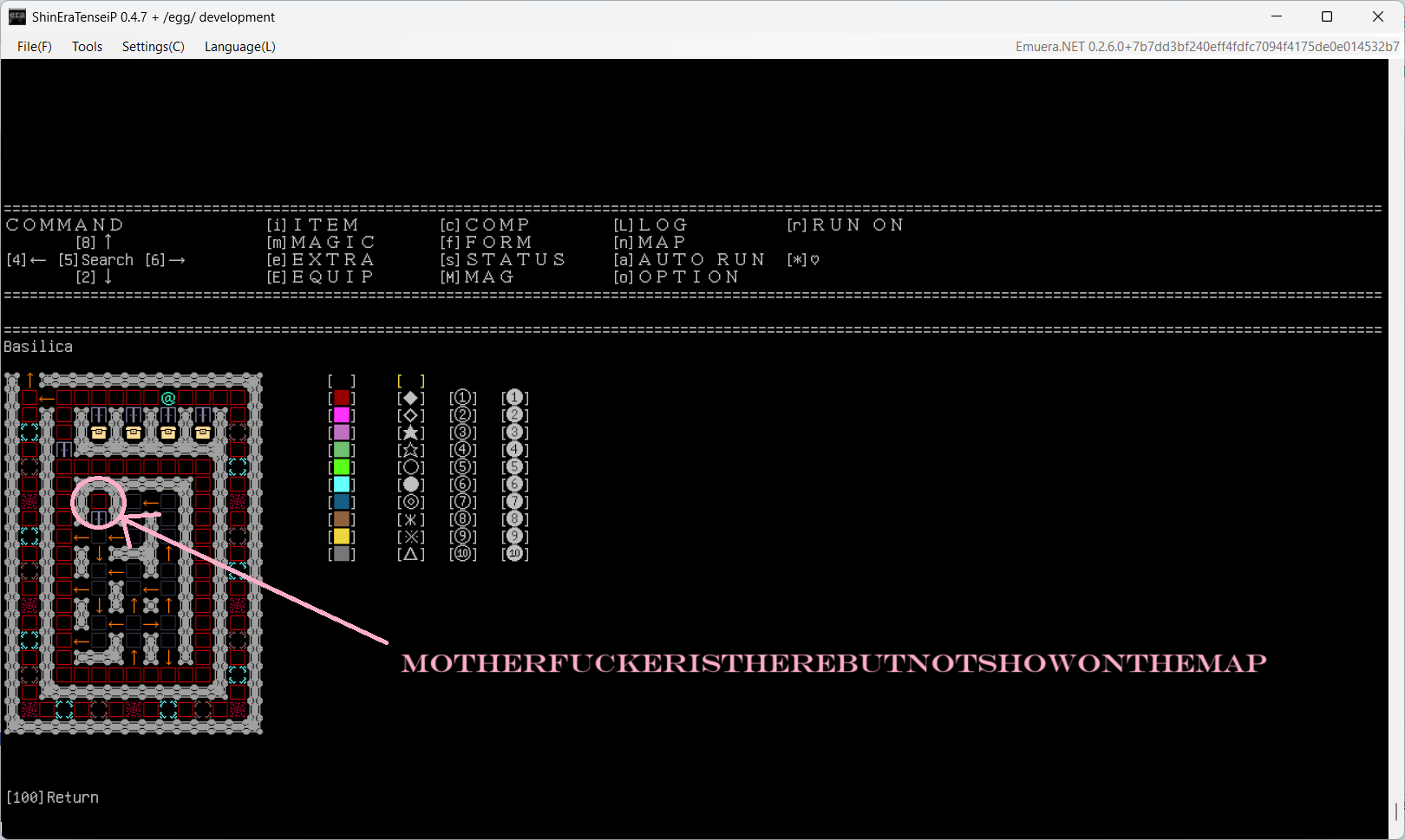
Task: Open the Language(L) menu
Action: tap(240, 47)
